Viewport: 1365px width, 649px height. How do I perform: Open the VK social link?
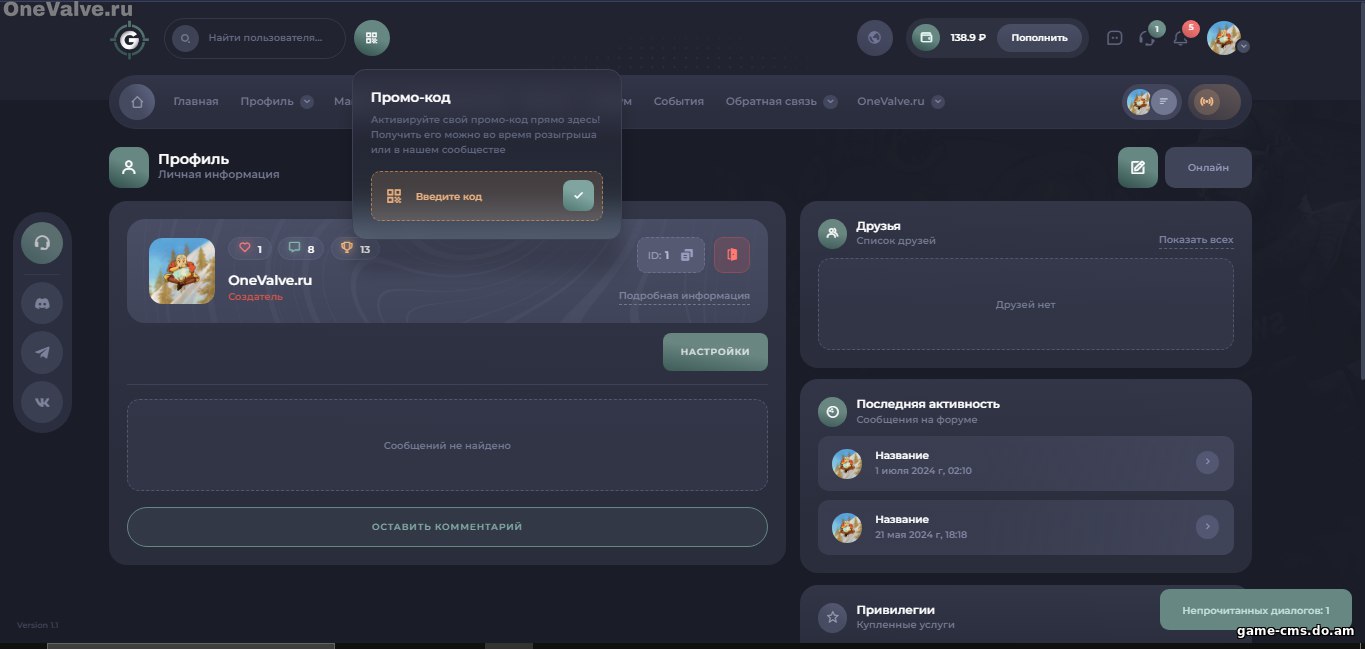42,402
